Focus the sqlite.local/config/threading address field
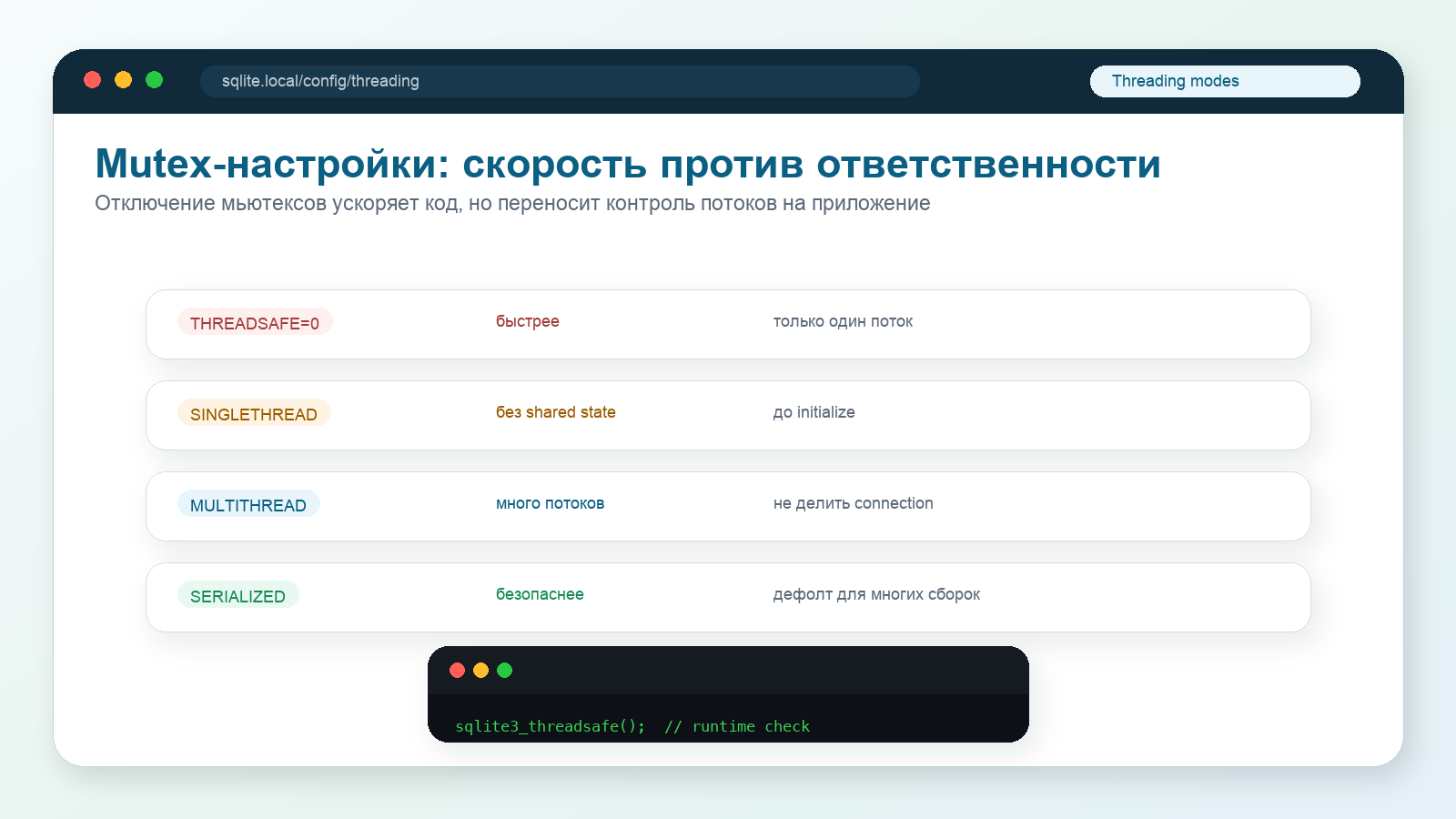The width and height of the screenshot is (1456, 819). [x=560, y=81]
